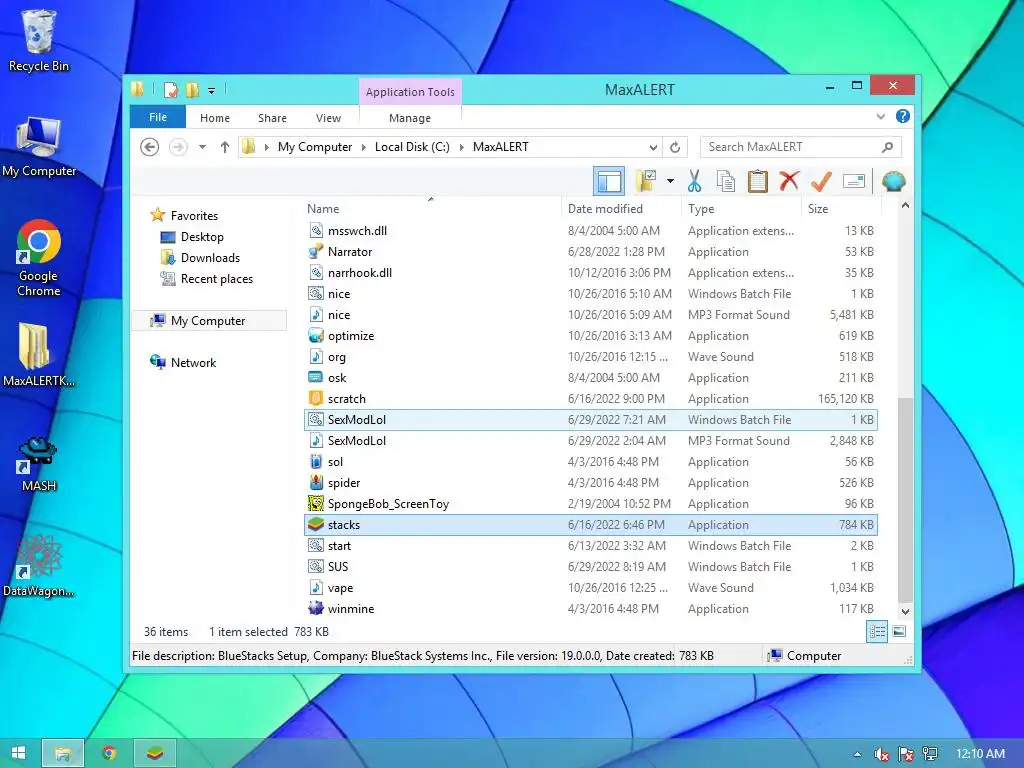Open the folder options dropdown arrow
Viewport: 1024px width, 768px height.
670,182
